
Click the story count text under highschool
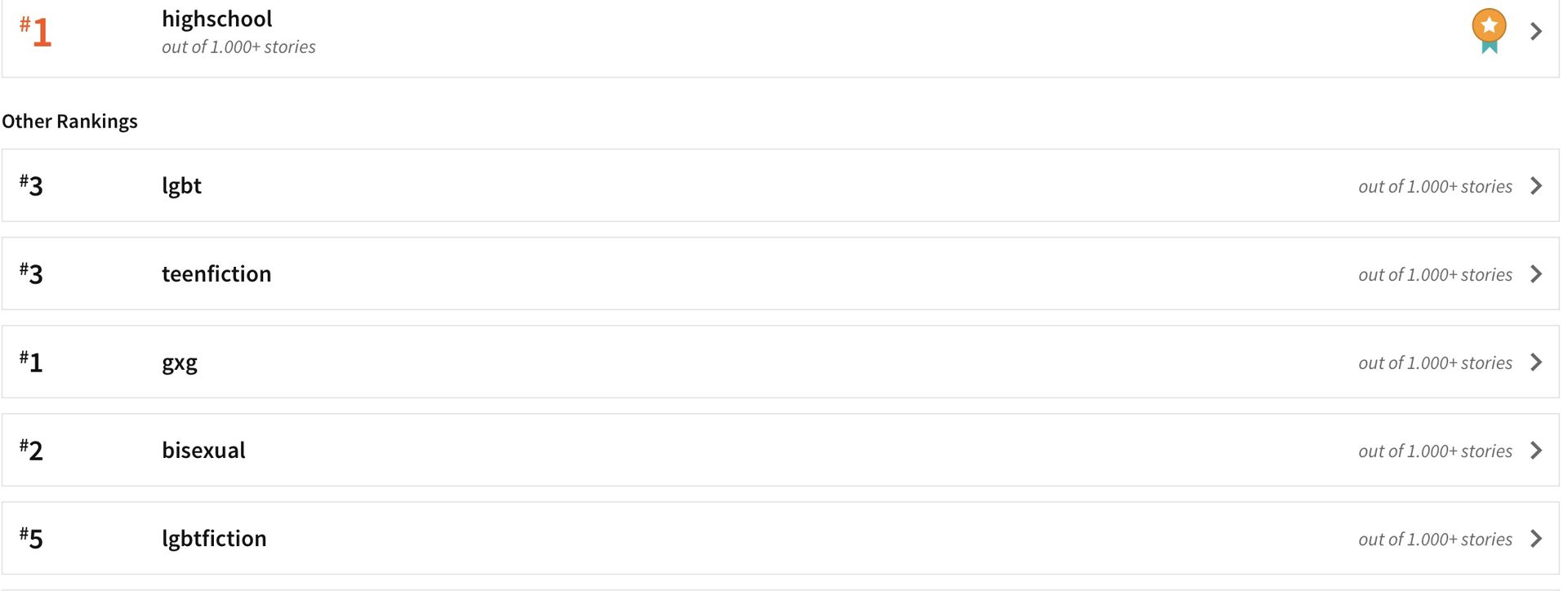(x=238, y=47)
